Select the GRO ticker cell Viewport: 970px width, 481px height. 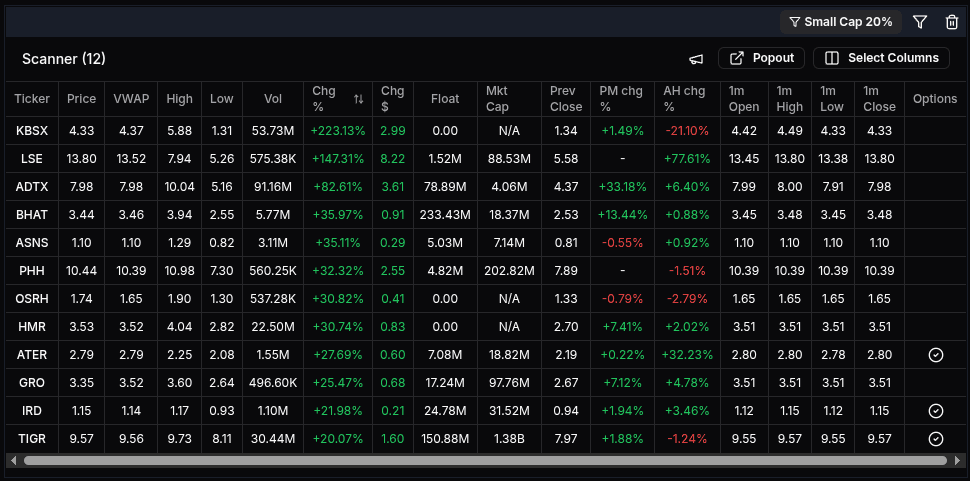pyautogui.click(x=32, y=383)
